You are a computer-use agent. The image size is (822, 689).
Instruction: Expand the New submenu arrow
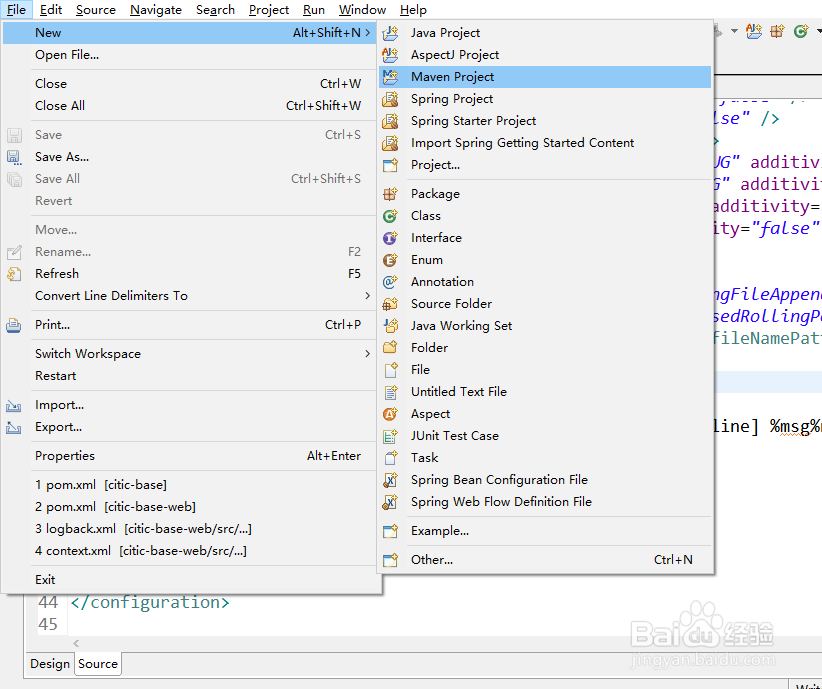coord(368,33)
